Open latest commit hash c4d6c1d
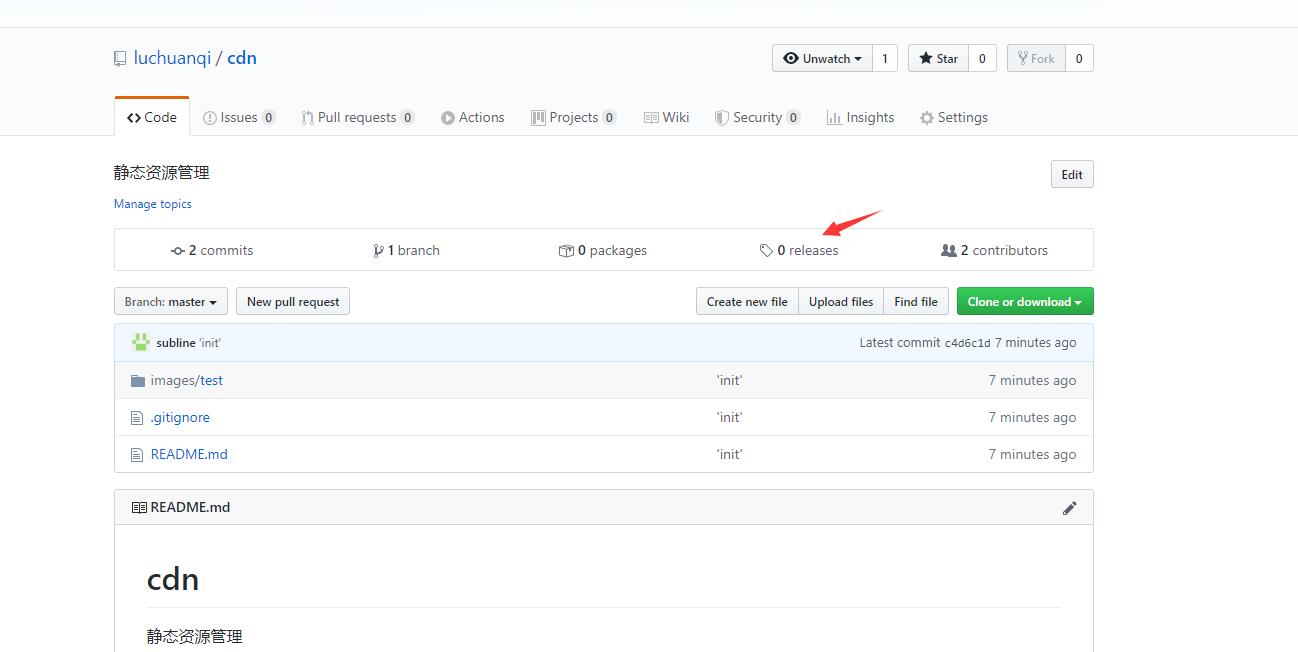1298x652 pixels. [967, 343]
